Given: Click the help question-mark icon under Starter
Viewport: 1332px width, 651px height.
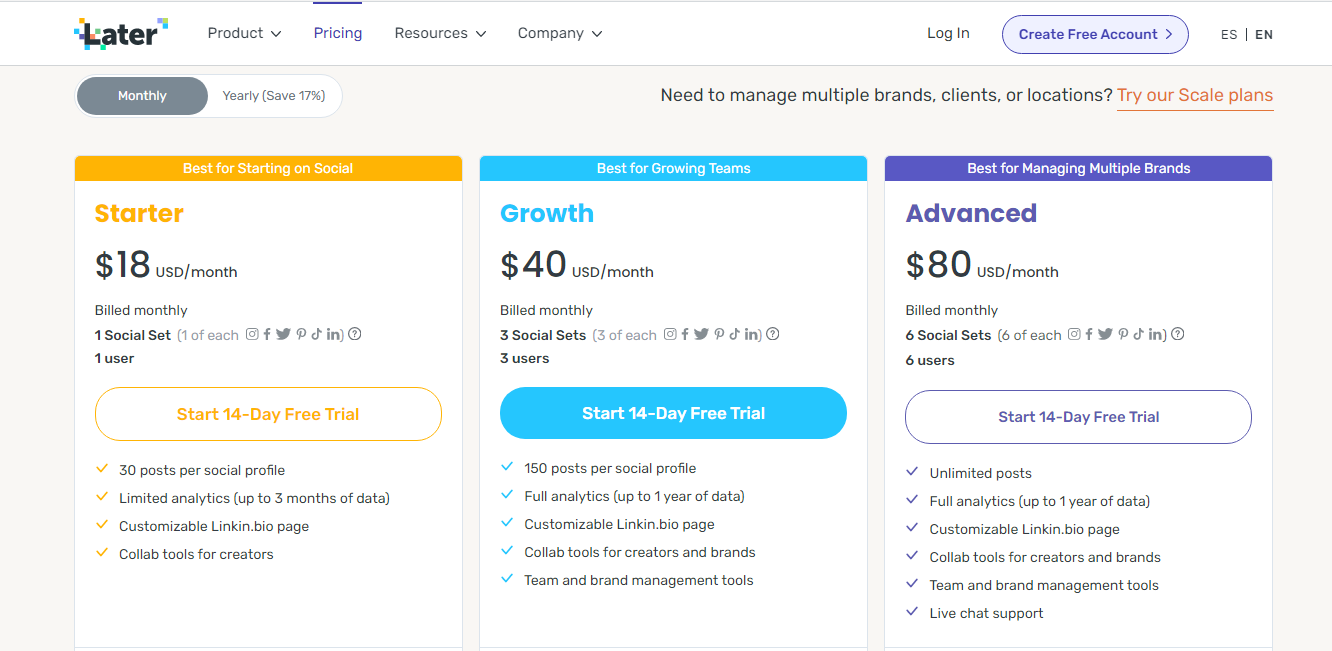Looking at the screenshot, I should [x=354, y=334].
